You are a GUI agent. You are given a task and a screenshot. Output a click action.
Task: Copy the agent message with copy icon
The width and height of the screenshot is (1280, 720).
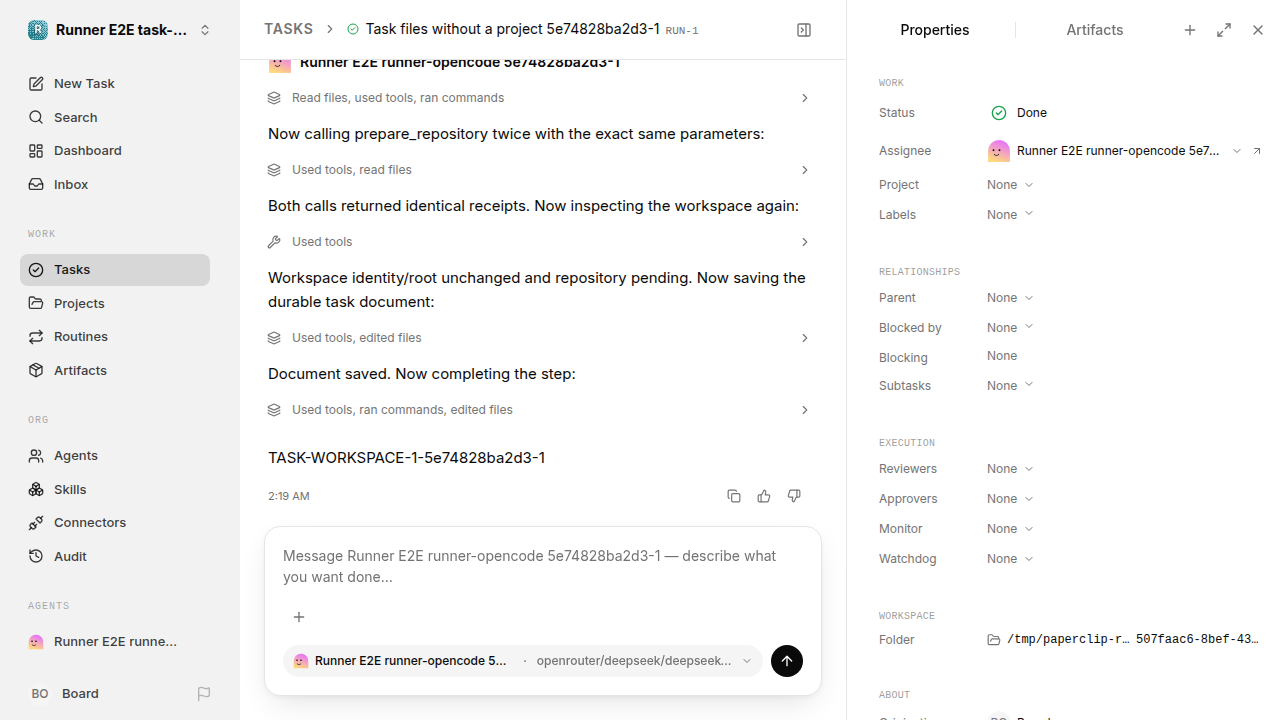click(734, 496)
